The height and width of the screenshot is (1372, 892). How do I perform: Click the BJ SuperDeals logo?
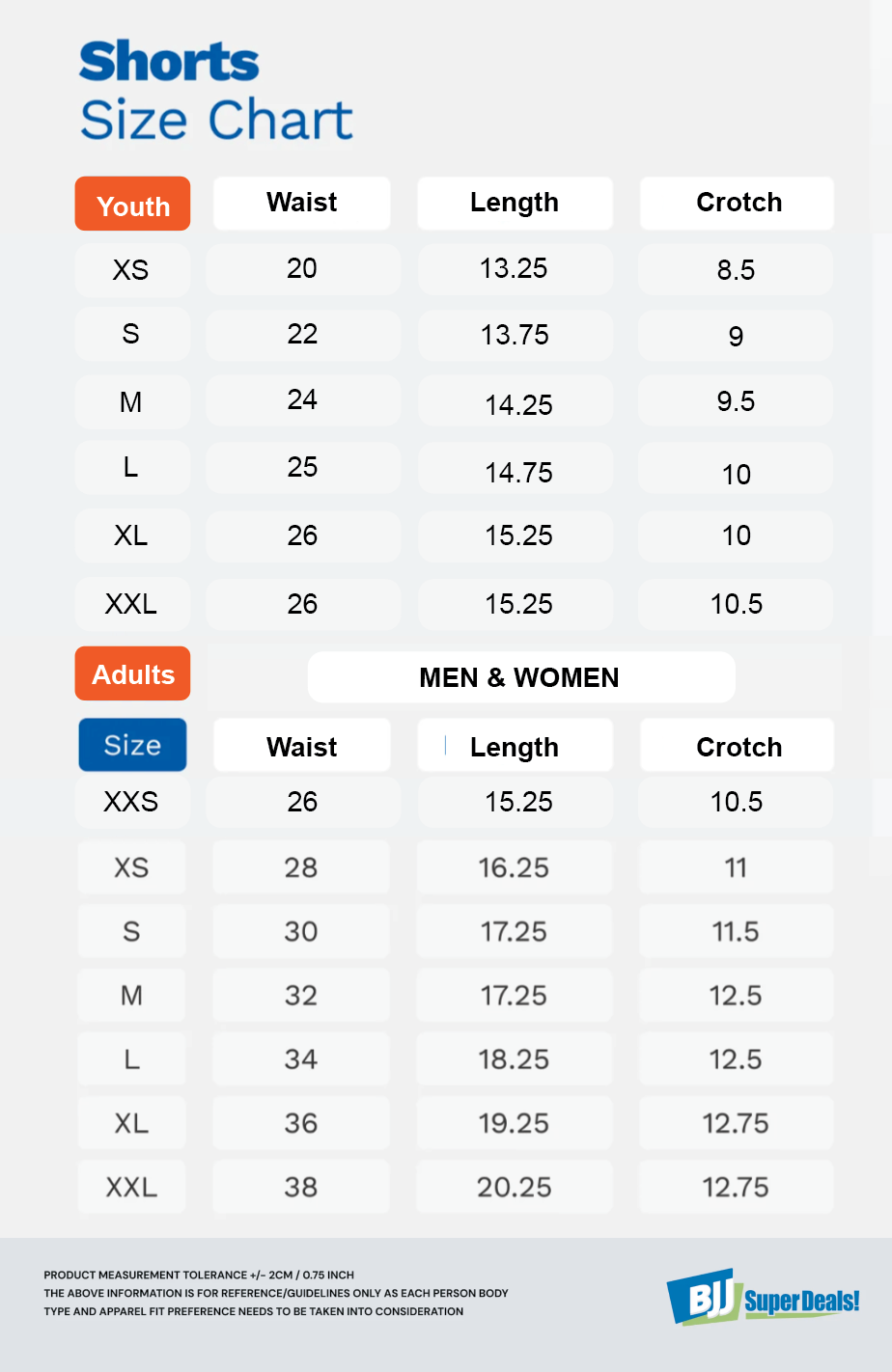763,1298
